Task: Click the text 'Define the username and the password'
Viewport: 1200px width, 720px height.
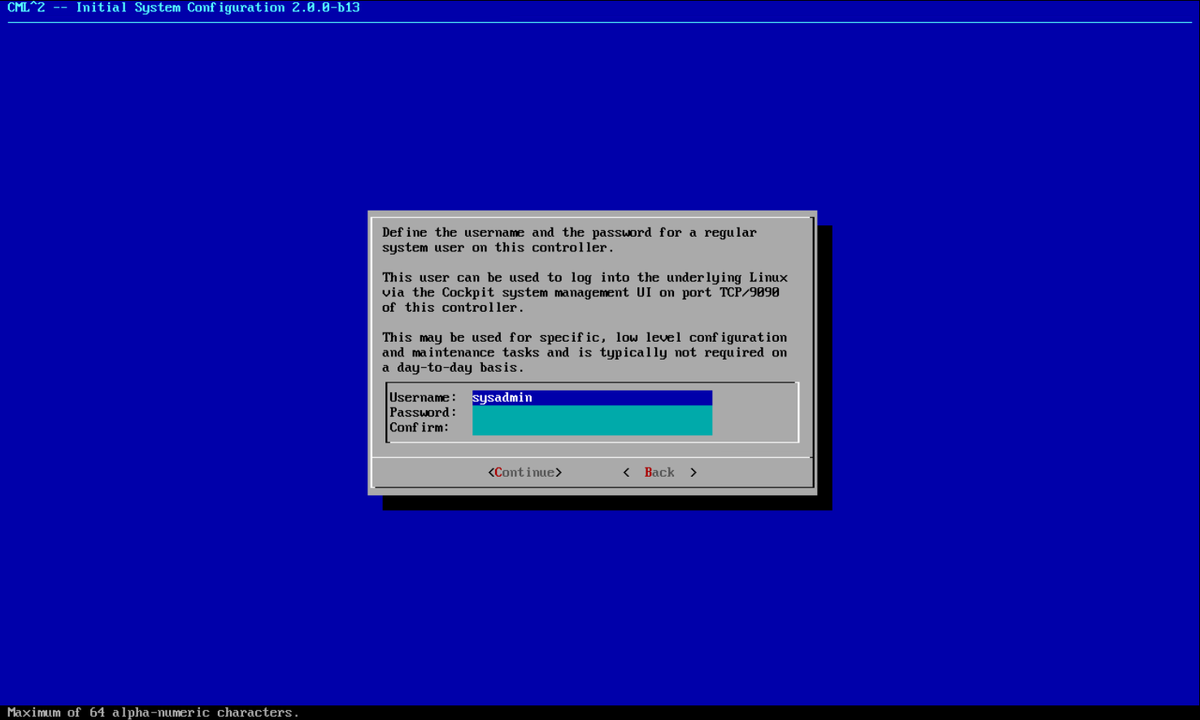Action: click(514, 232)
